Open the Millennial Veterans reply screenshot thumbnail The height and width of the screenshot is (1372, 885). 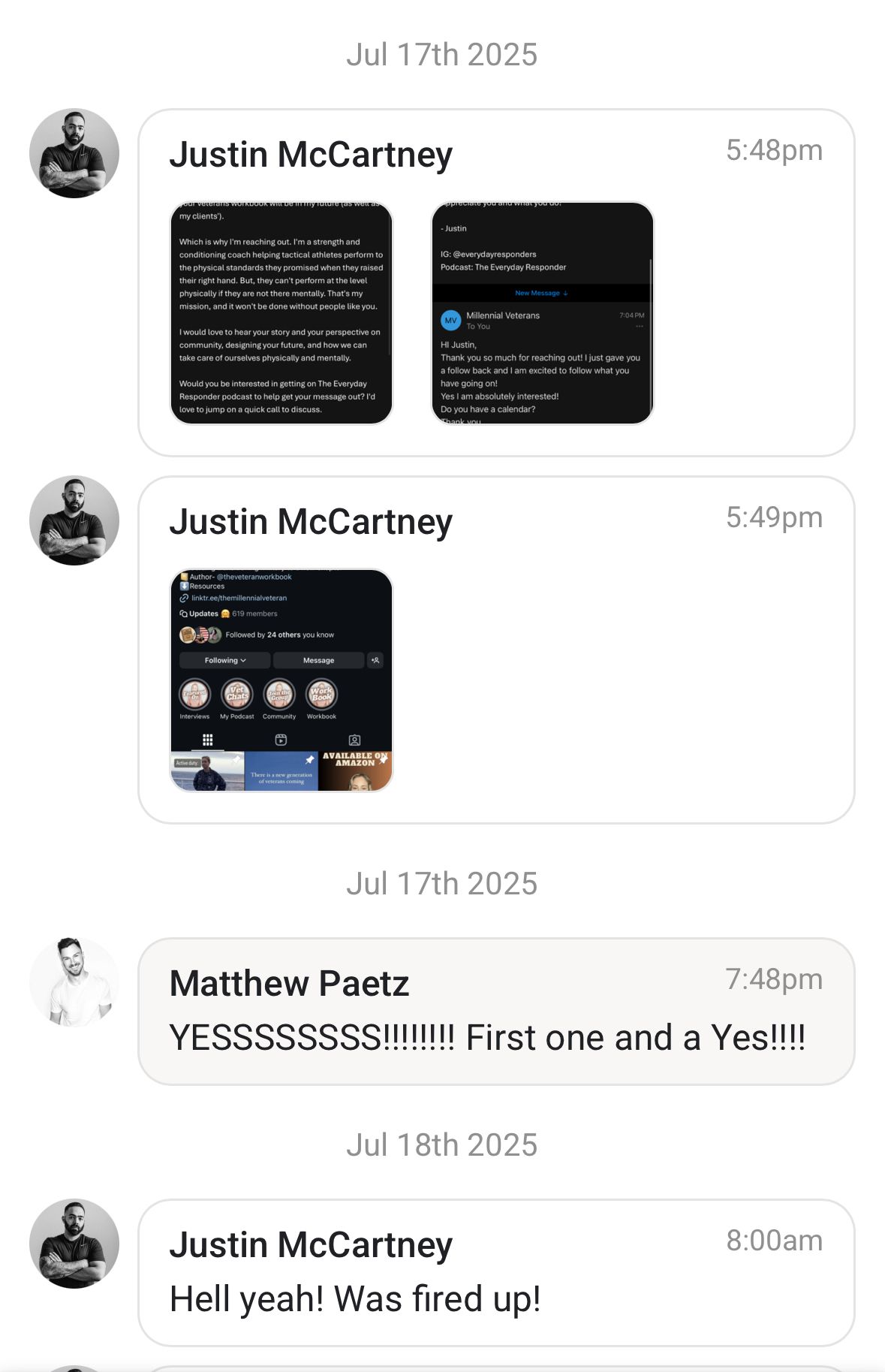(542, 313)
